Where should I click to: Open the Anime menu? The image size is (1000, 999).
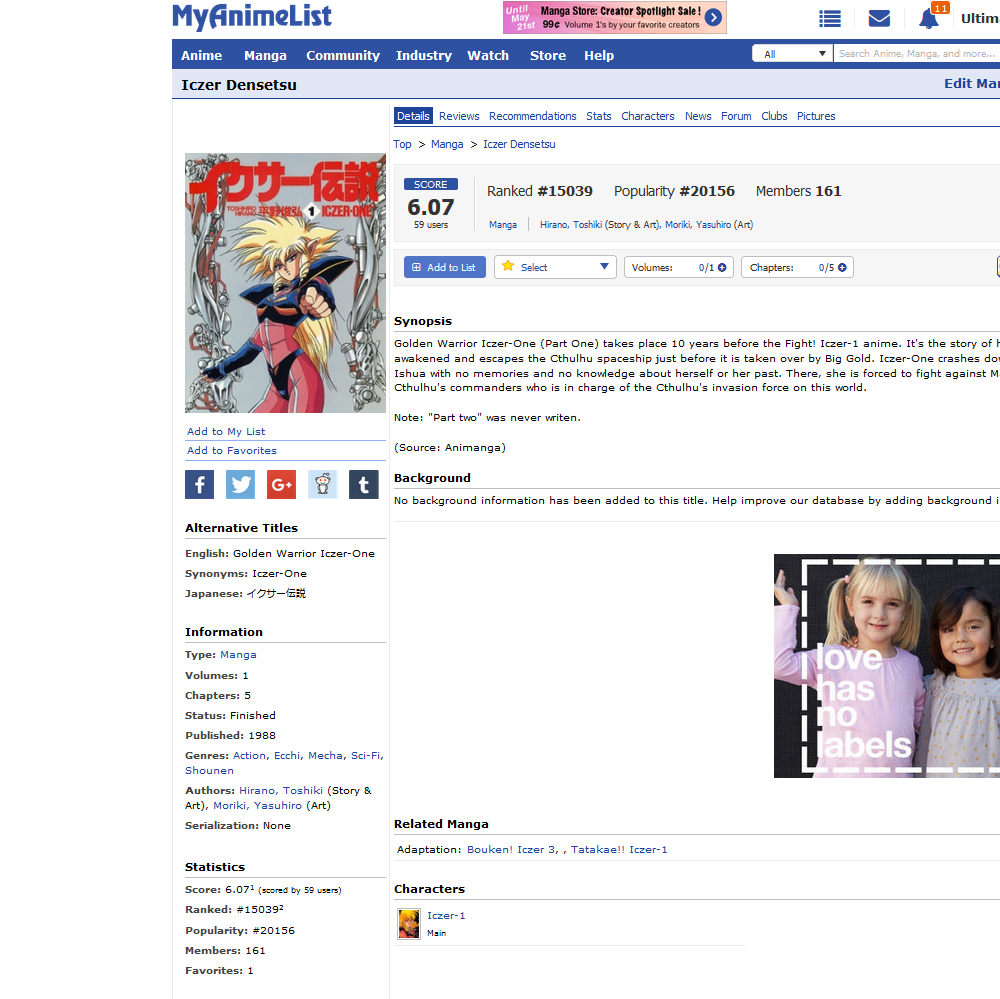click(x=202, y=56)
